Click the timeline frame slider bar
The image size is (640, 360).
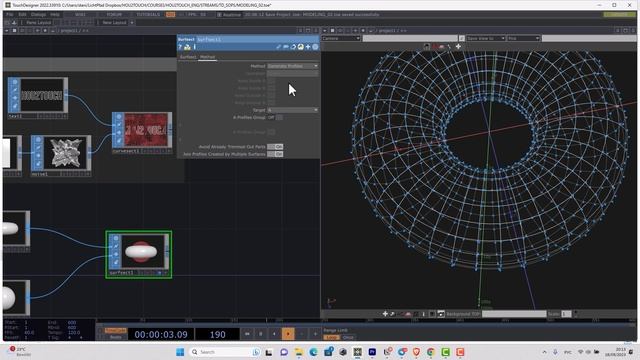(365, 321)
